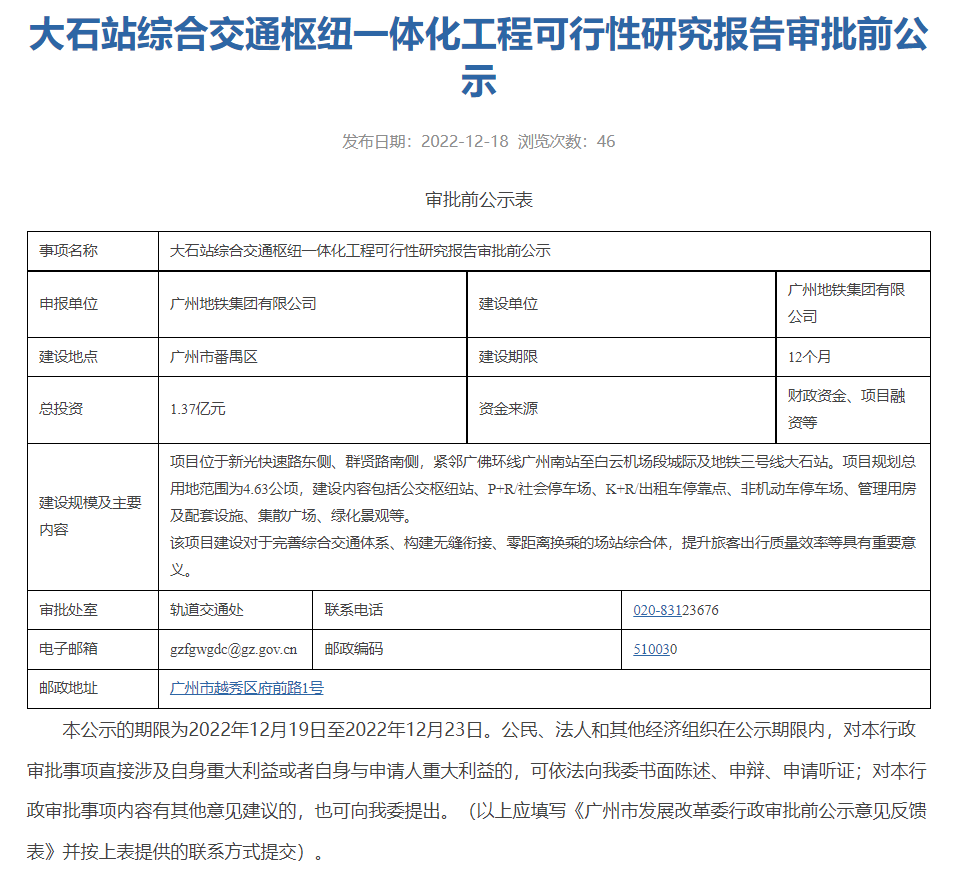
Task: Click the 财政资金、项目融资等 cell
Action: (853, 409)
